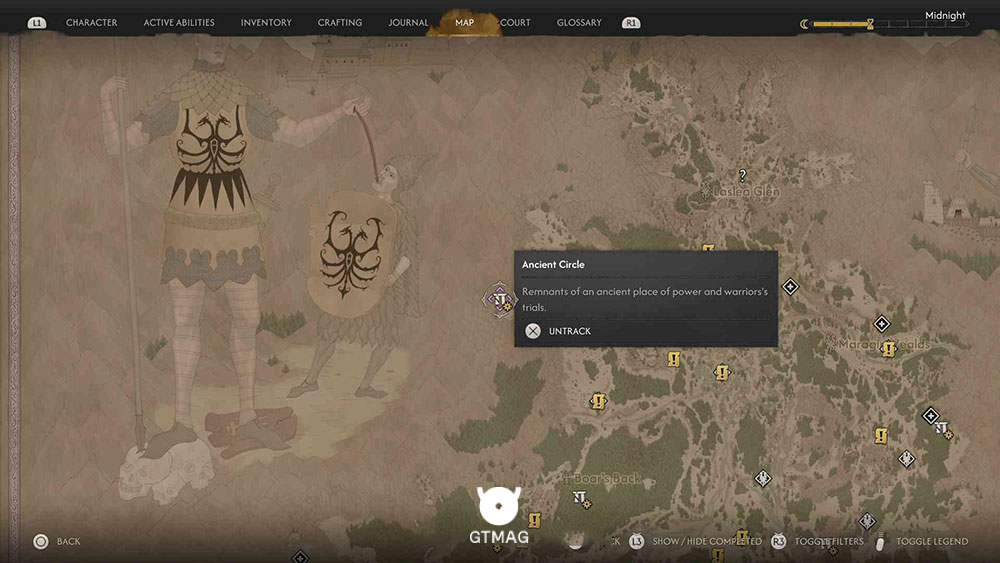Select black diamond marker above Maragu Wealds label
The image size is (1000, 563).
(881, 324)
